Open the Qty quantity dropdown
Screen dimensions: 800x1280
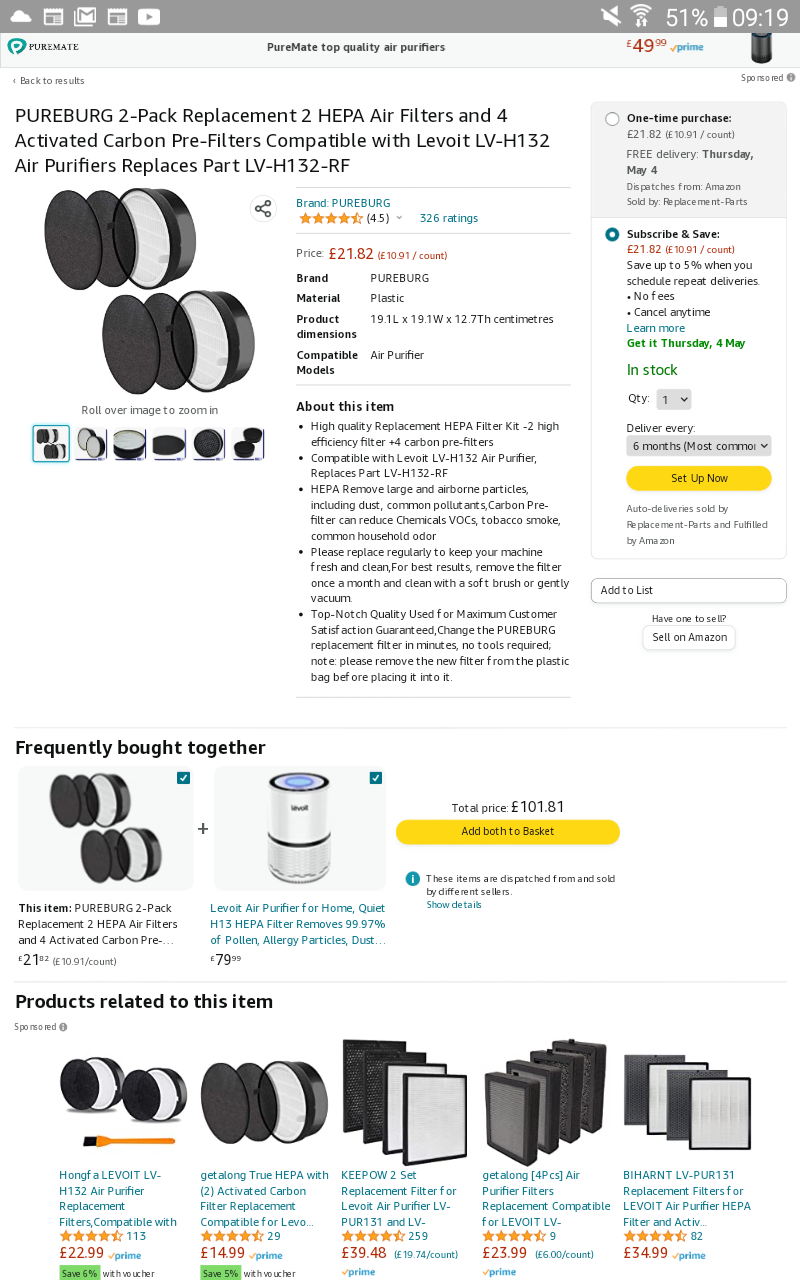[x=674, y=399]
